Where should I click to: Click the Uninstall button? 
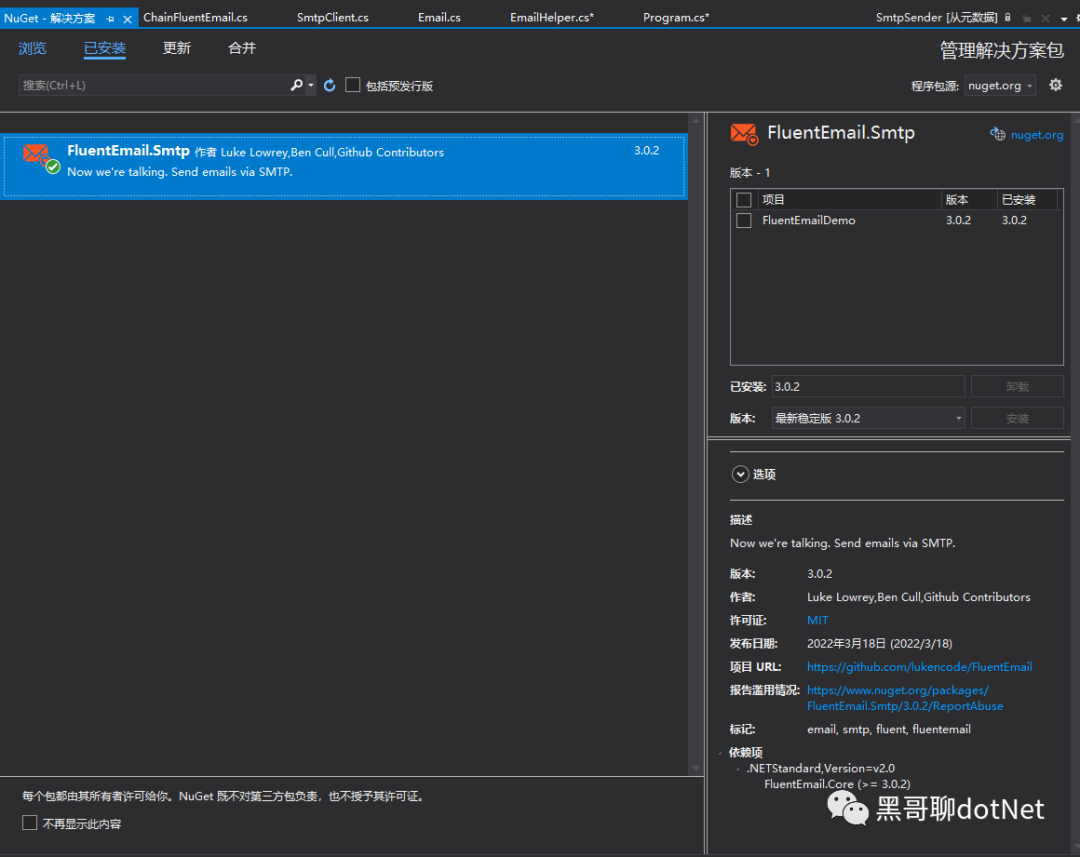pos(1017,386)
